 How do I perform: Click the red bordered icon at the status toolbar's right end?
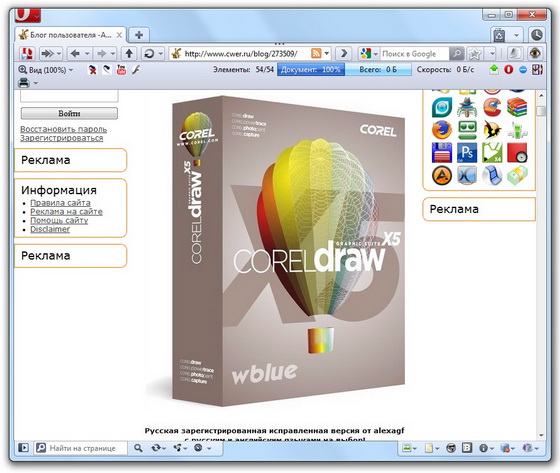point(537,69)
